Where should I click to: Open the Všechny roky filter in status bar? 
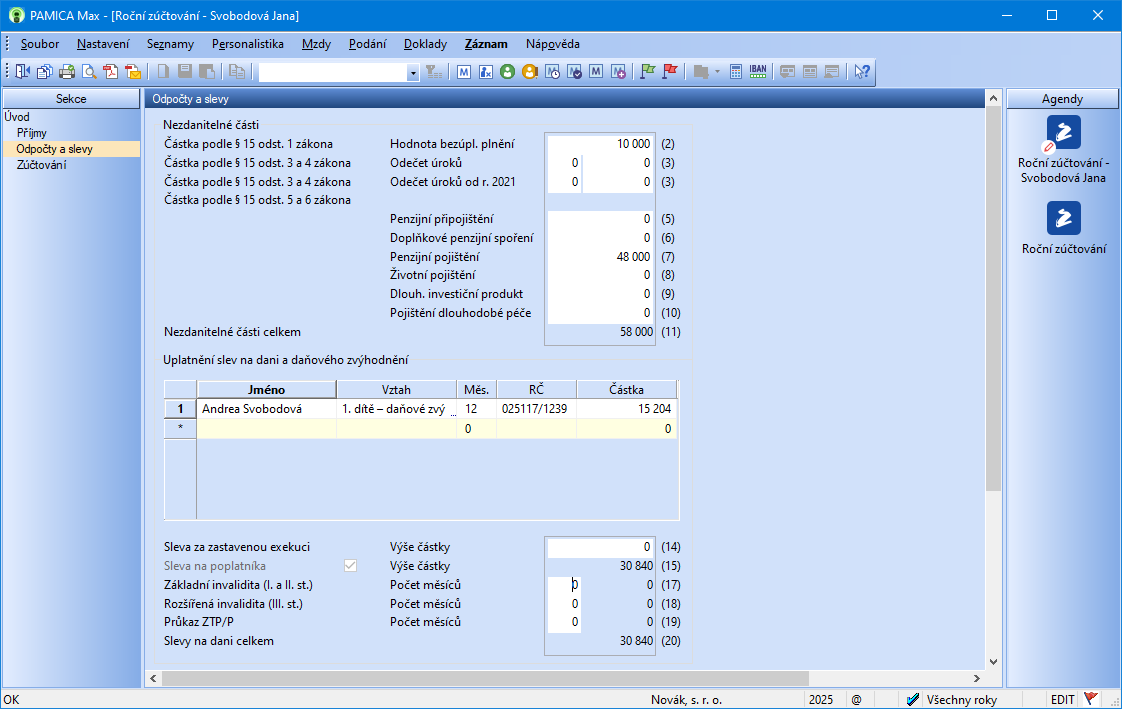pos(950,700)
